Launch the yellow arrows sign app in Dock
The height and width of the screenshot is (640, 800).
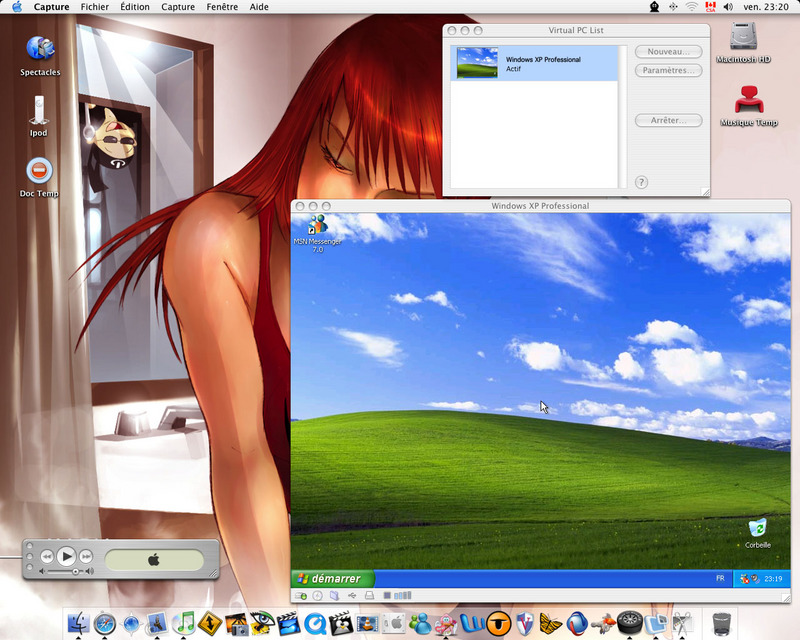[210, 623]
